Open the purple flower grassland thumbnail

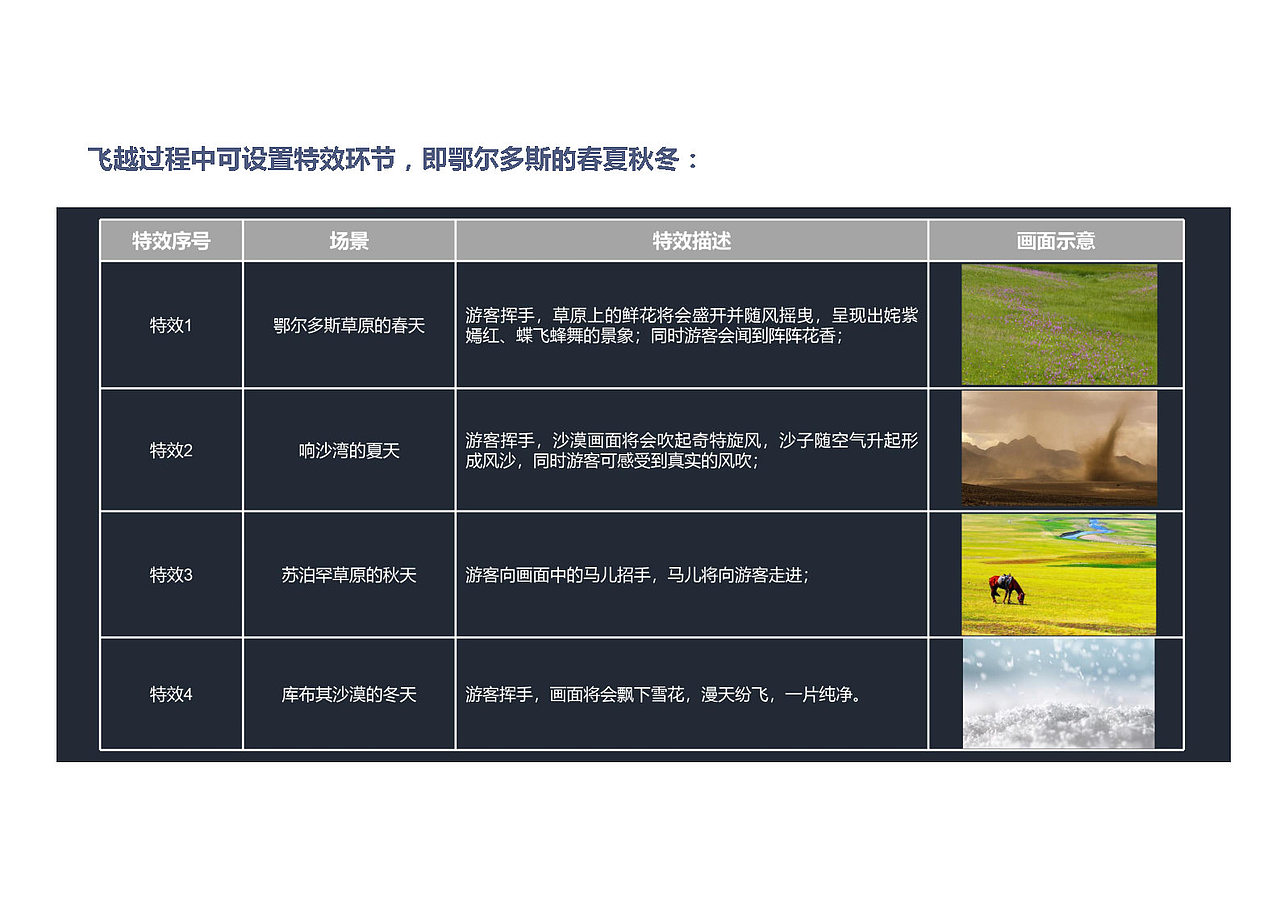tap(1059, 325)
